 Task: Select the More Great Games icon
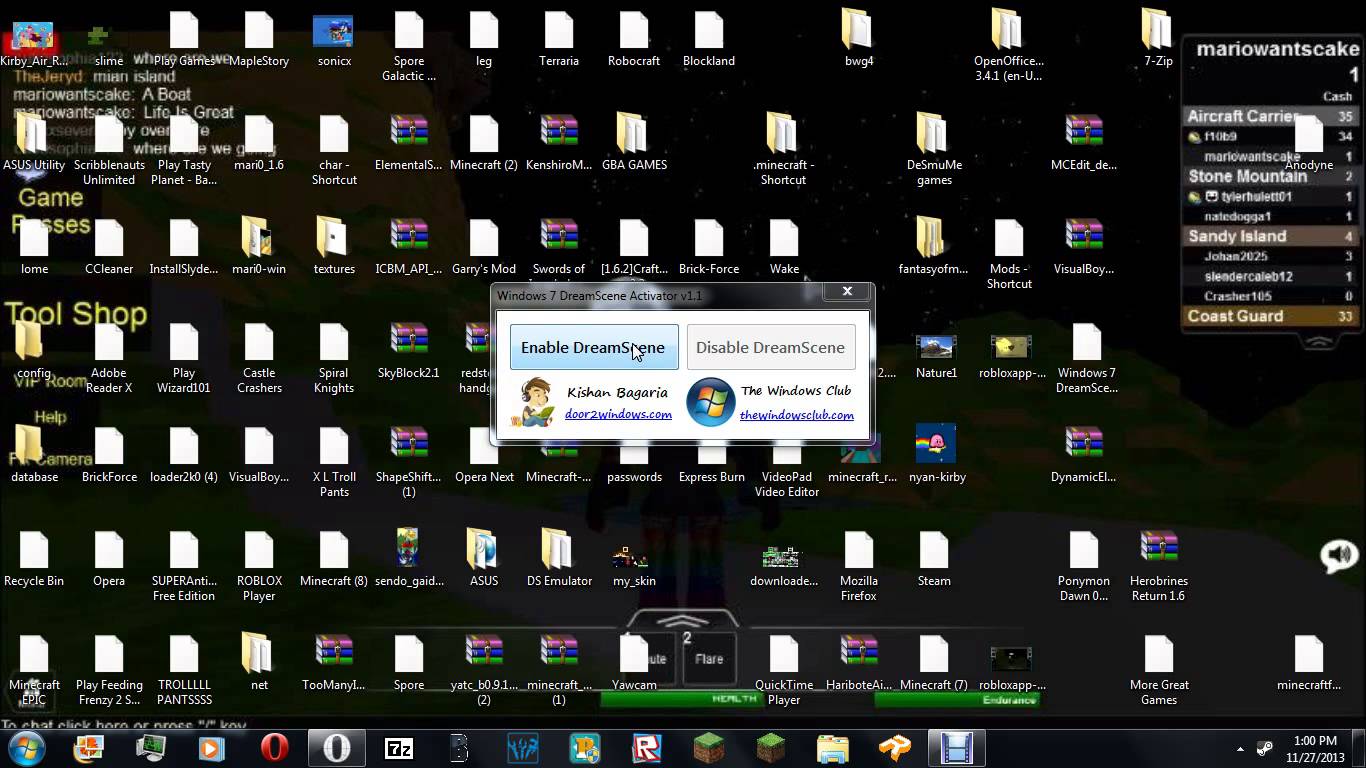(x=1159, y=670)
